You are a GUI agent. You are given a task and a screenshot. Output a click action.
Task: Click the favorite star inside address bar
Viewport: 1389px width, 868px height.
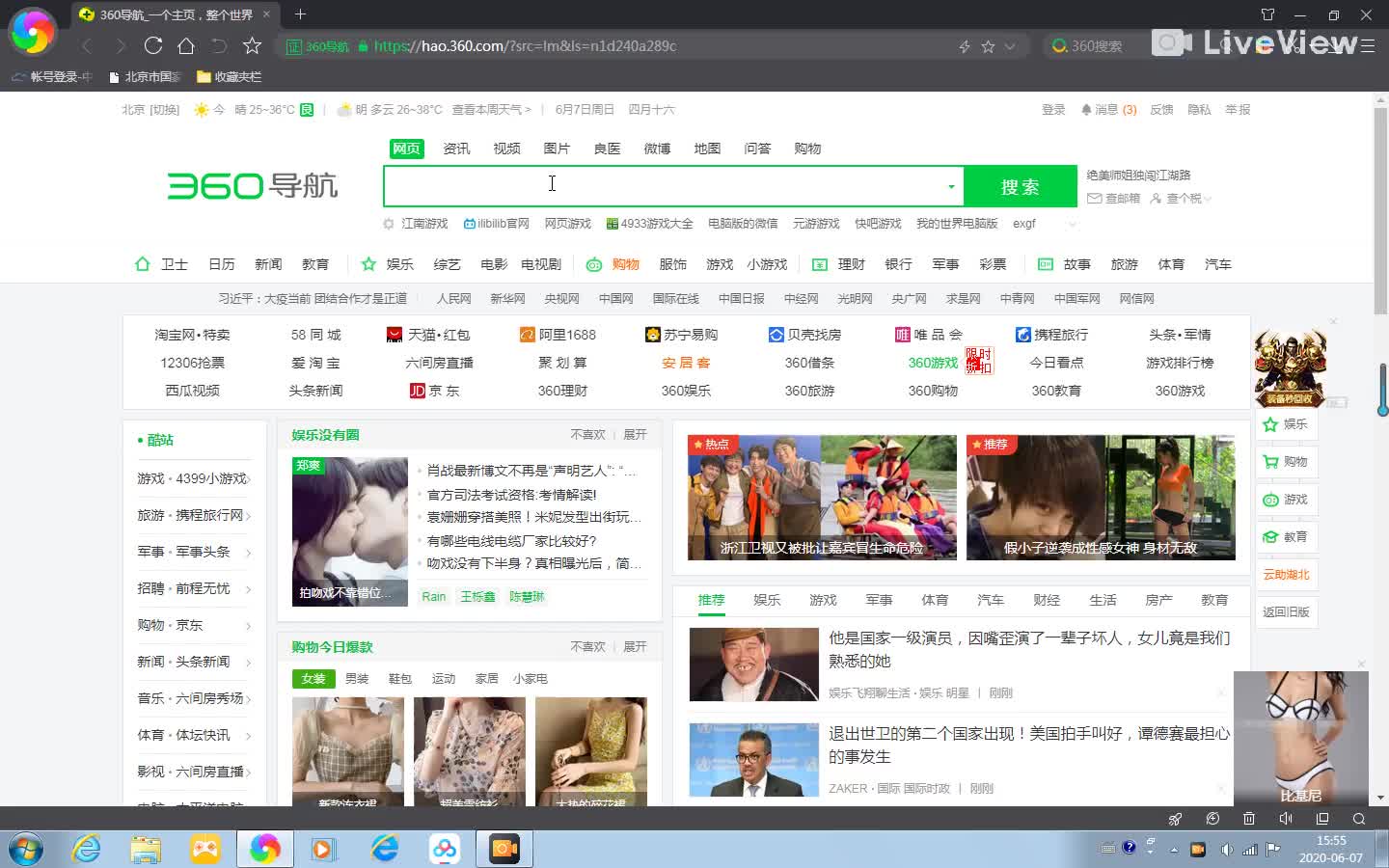point(988,46)
